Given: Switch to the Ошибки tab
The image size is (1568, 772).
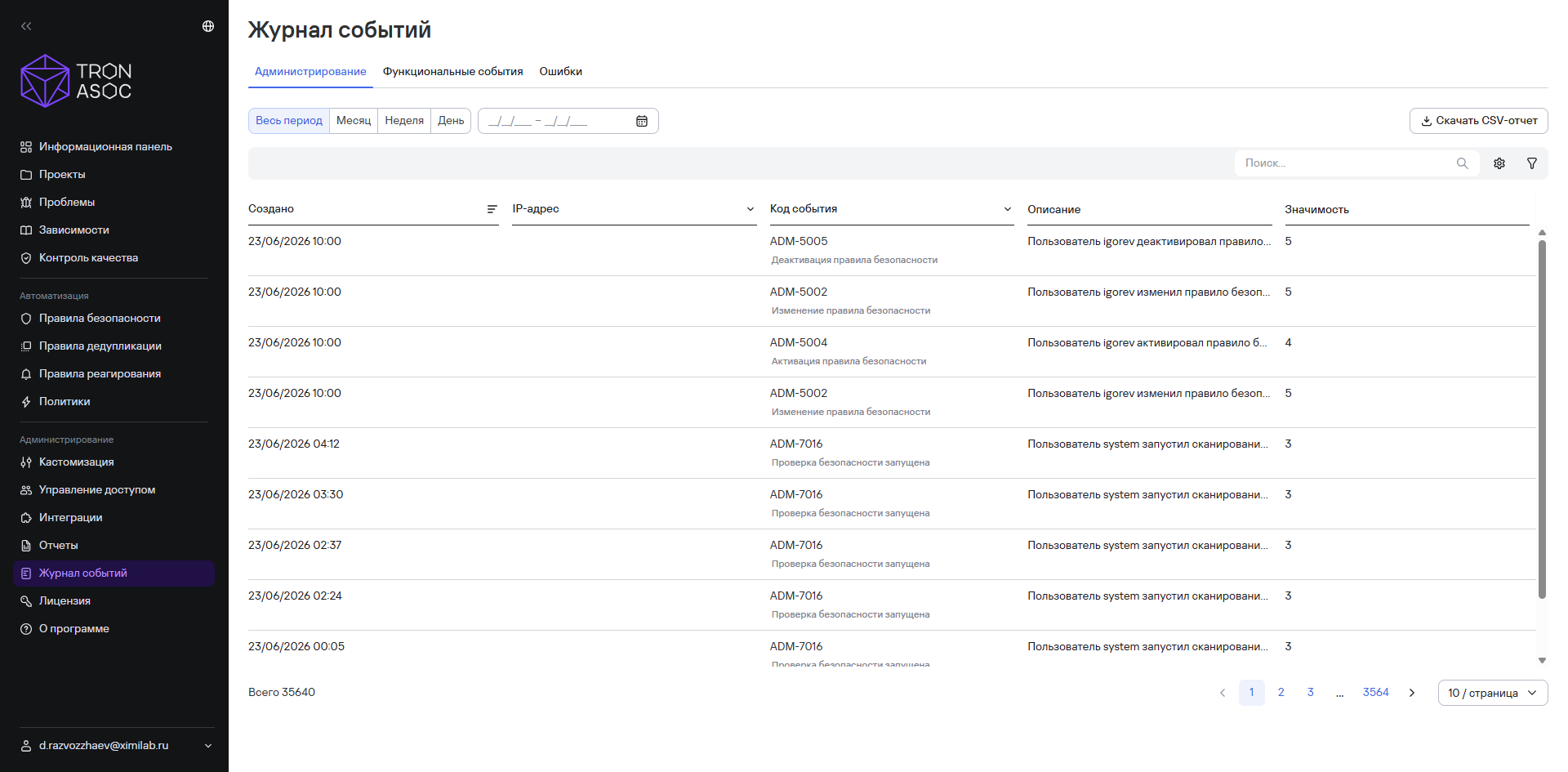Looking at the screenshot, I should (561, 72).
